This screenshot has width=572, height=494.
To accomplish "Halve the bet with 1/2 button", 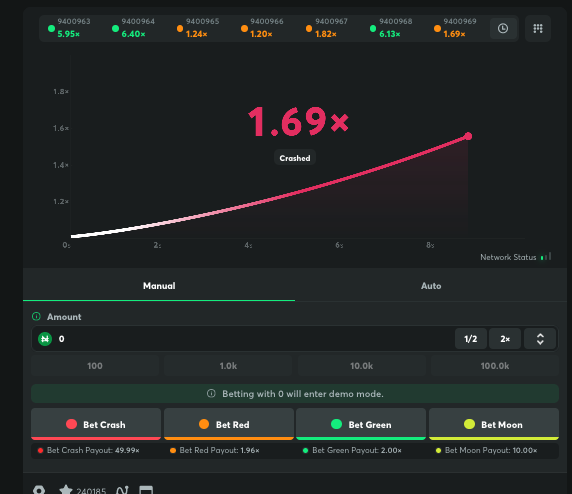I will 471,339.
